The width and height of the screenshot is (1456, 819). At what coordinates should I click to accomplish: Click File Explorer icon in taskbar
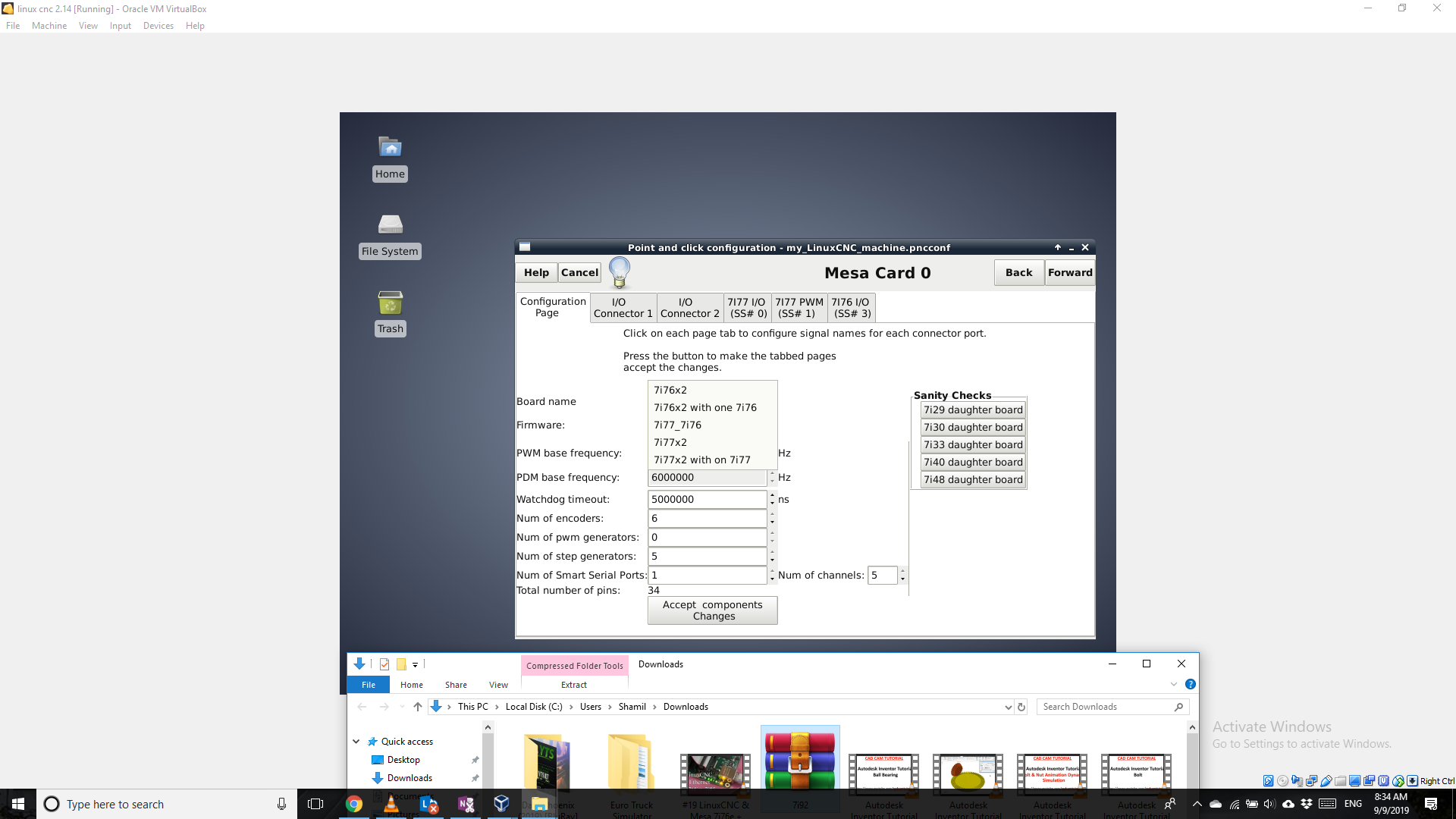tap(539, 804)
